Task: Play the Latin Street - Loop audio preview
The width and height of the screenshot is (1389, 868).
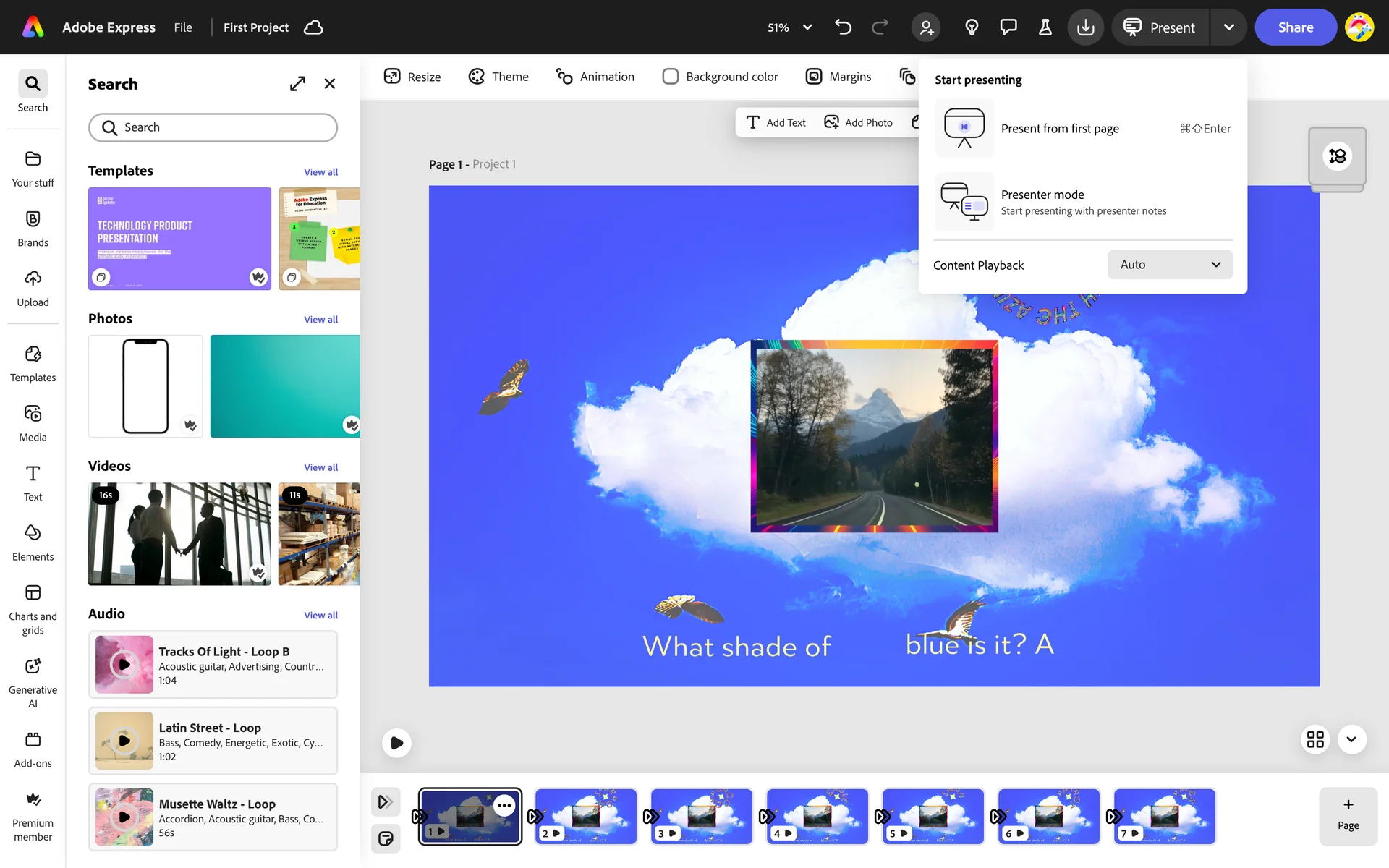Action: click(x=124, y=741)
